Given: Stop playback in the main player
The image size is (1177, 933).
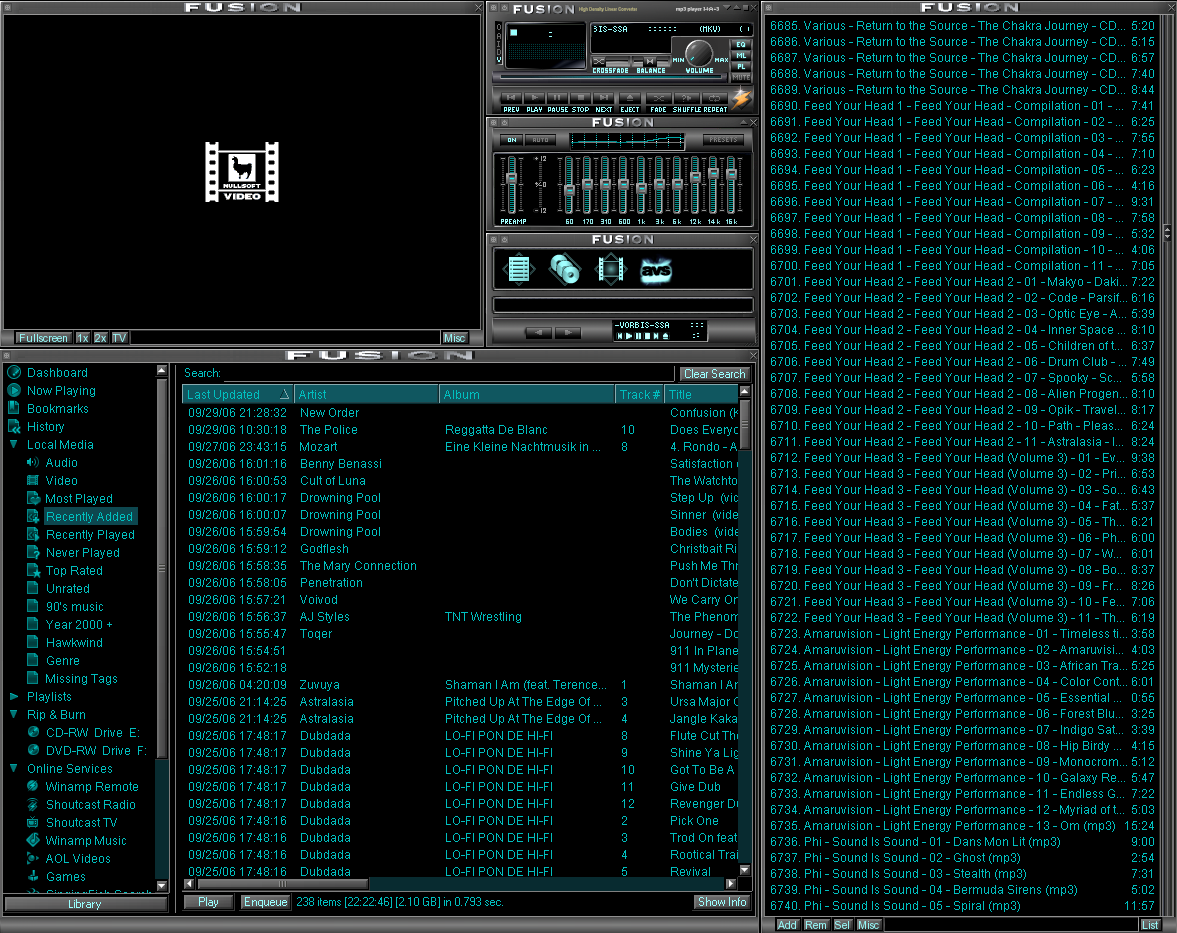Looking at the screenshot, I should [579, 98].
